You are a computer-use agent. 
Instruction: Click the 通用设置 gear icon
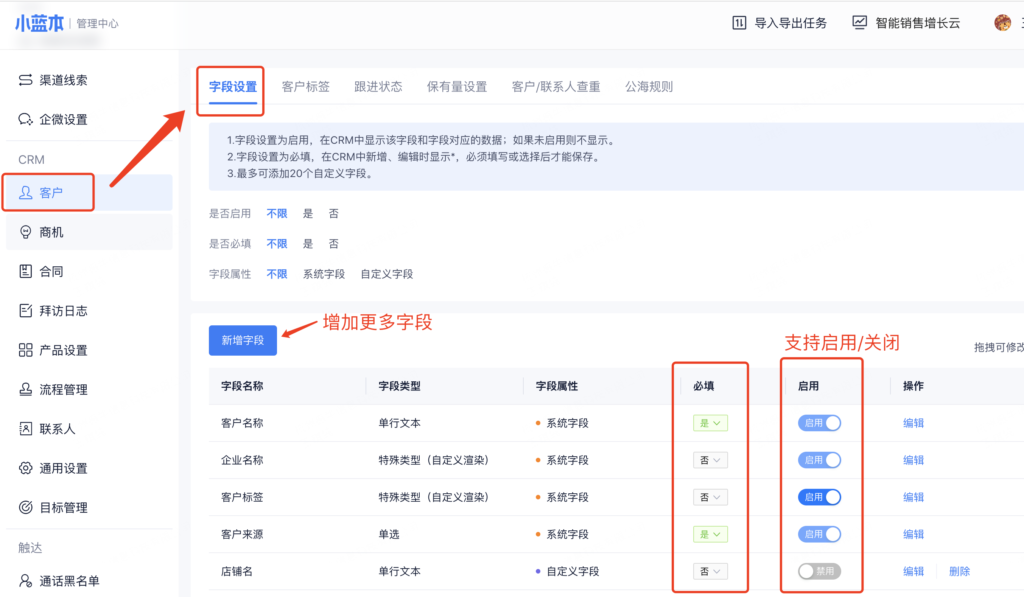pos(26,468)
